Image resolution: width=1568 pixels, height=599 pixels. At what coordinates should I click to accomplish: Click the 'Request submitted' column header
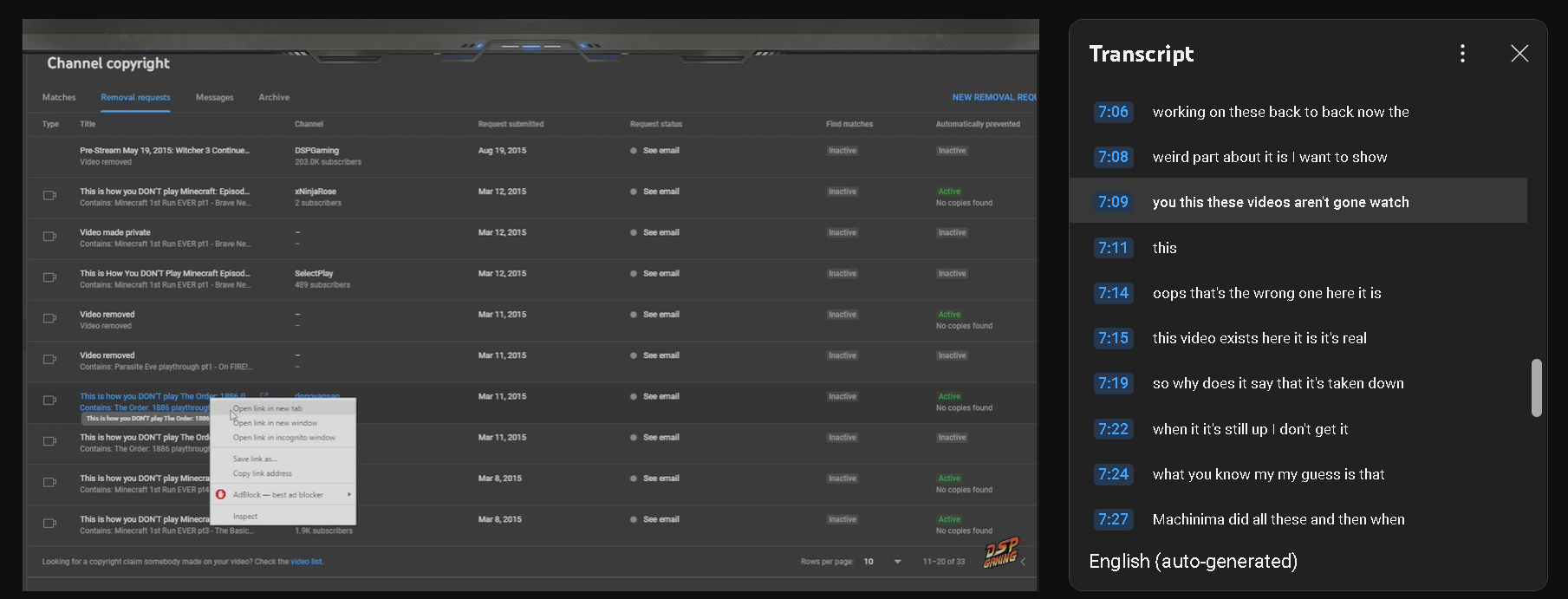pyautogui.click(x=511, y=124)
